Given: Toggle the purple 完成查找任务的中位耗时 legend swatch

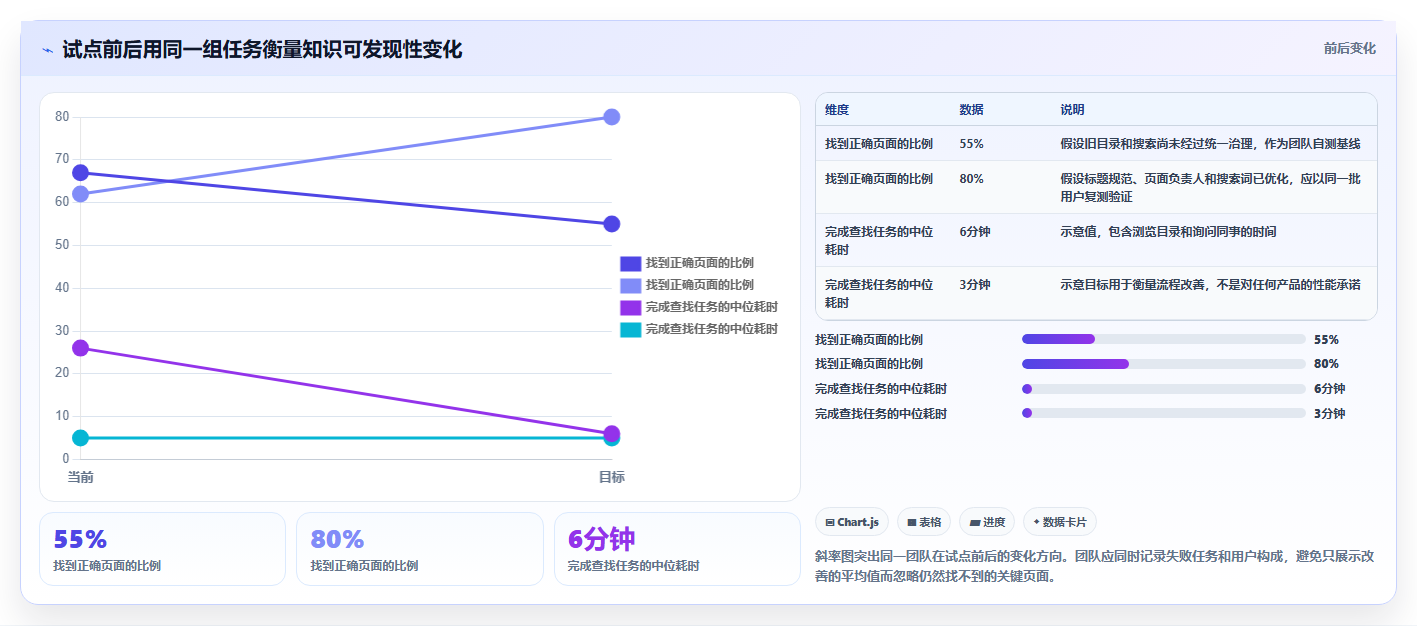Looking at the screenshot, I should [x=630, y=307].
